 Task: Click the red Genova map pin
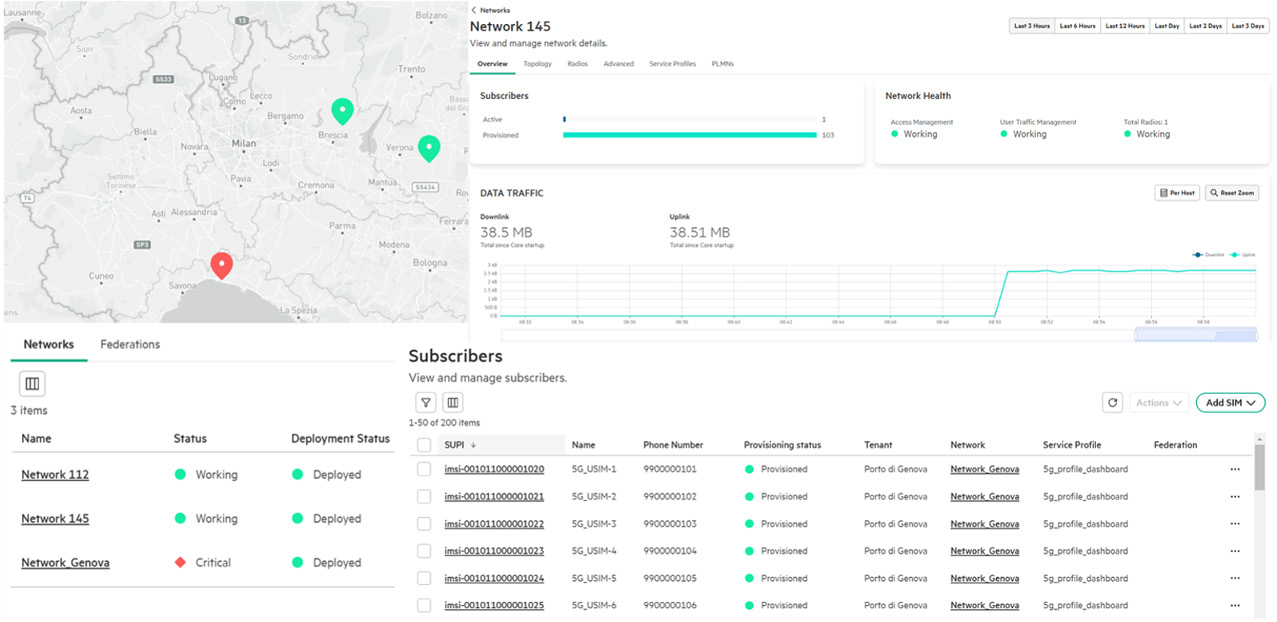coord(221,265)
